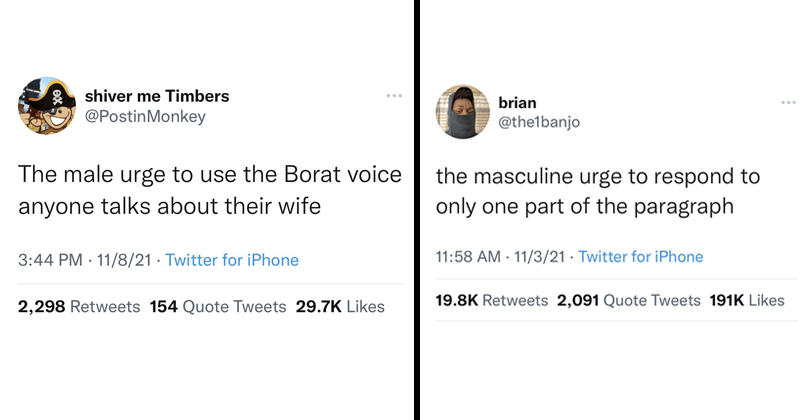Open the pirate monkey avatar of shiver me Timbers

coord(46,106)
